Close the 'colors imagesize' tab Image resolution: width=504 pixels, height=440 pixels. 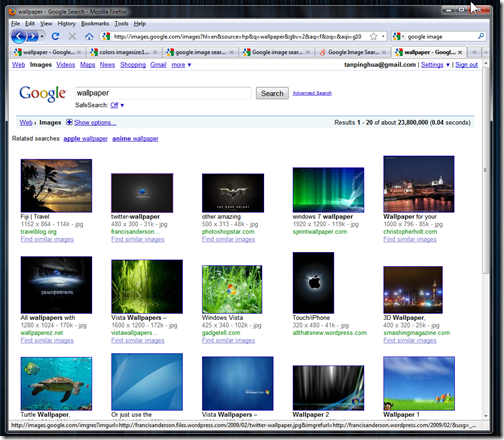(155, 52)
